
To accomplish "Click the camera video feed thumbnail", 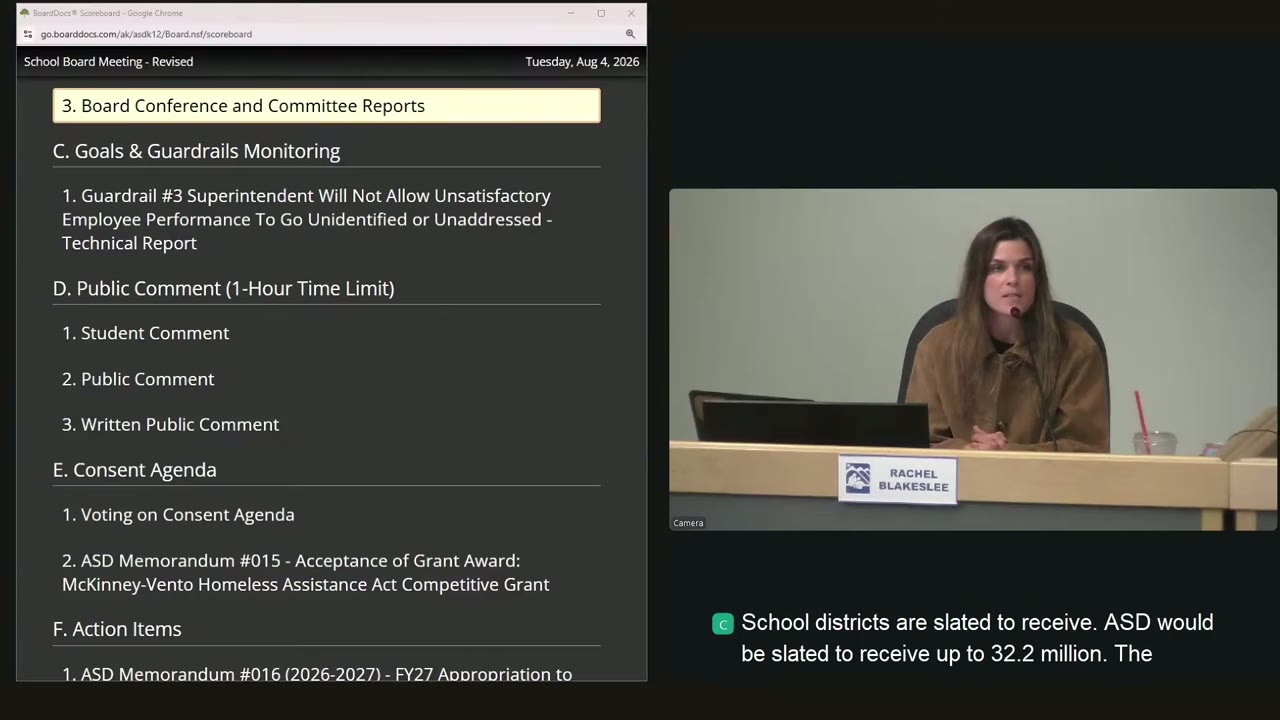I will (973, 359).
